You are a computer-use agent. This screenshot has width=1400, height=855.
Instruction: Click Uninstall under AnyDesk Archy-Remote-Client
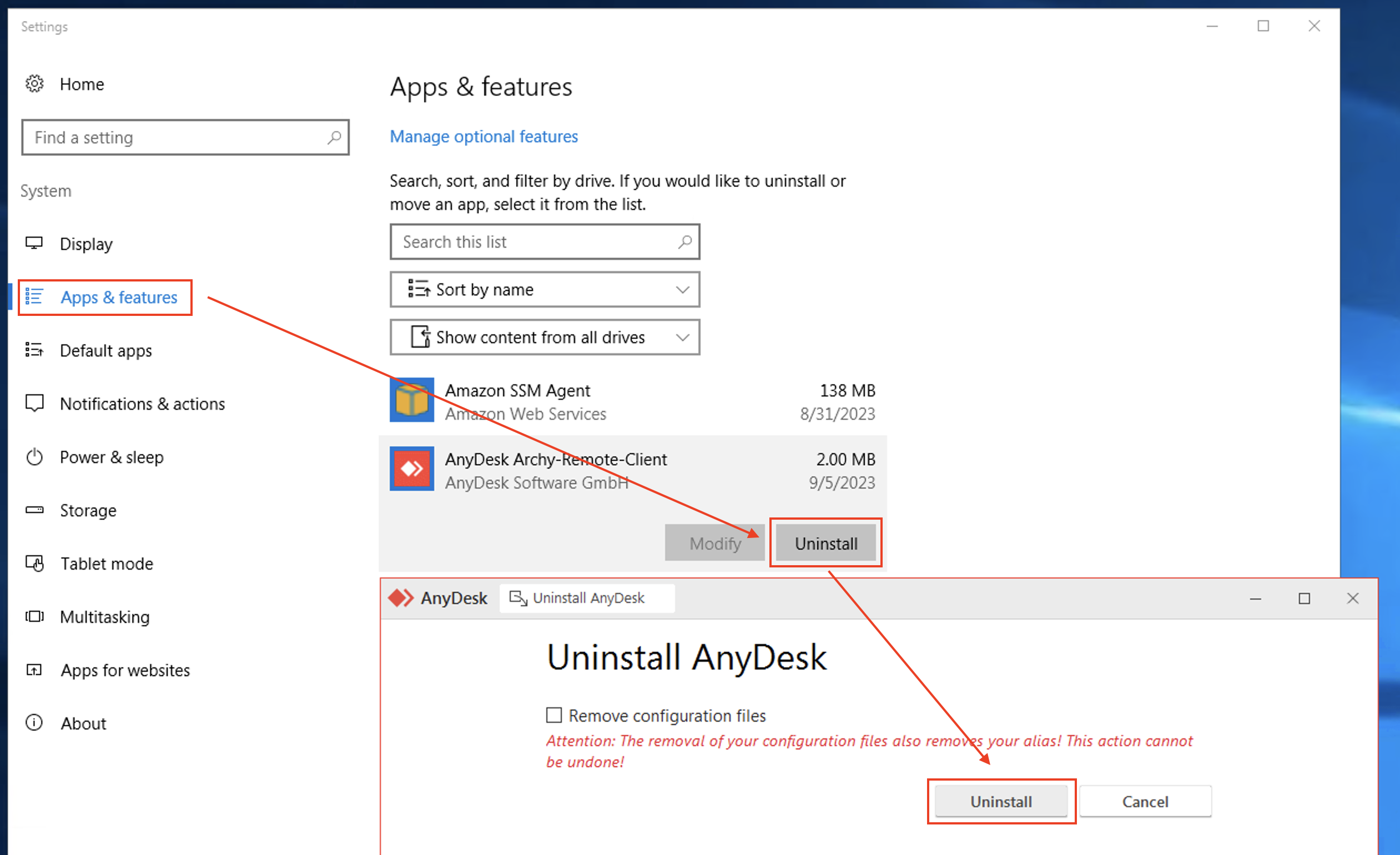pyautogui.click(x=825, y=543)
